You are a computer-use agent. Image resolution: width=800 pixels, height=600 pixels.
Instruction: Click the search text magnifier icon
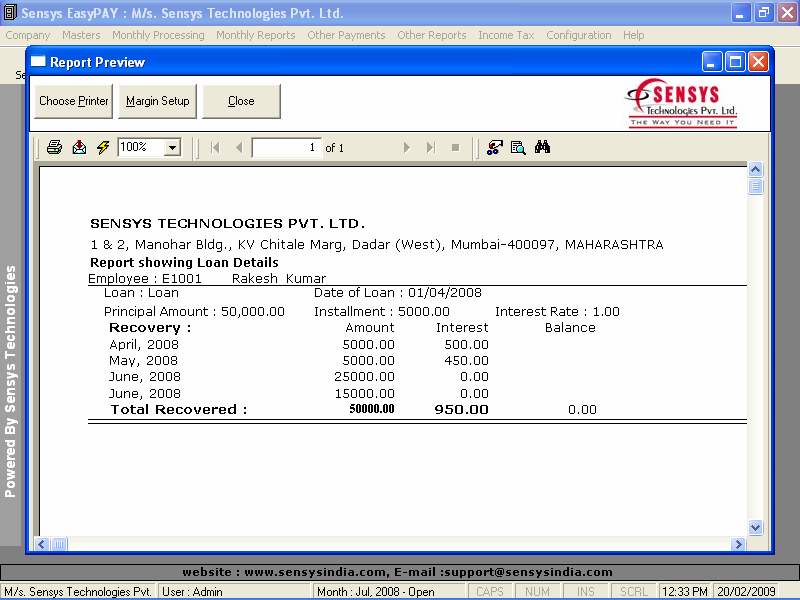[x=518, y=147]
